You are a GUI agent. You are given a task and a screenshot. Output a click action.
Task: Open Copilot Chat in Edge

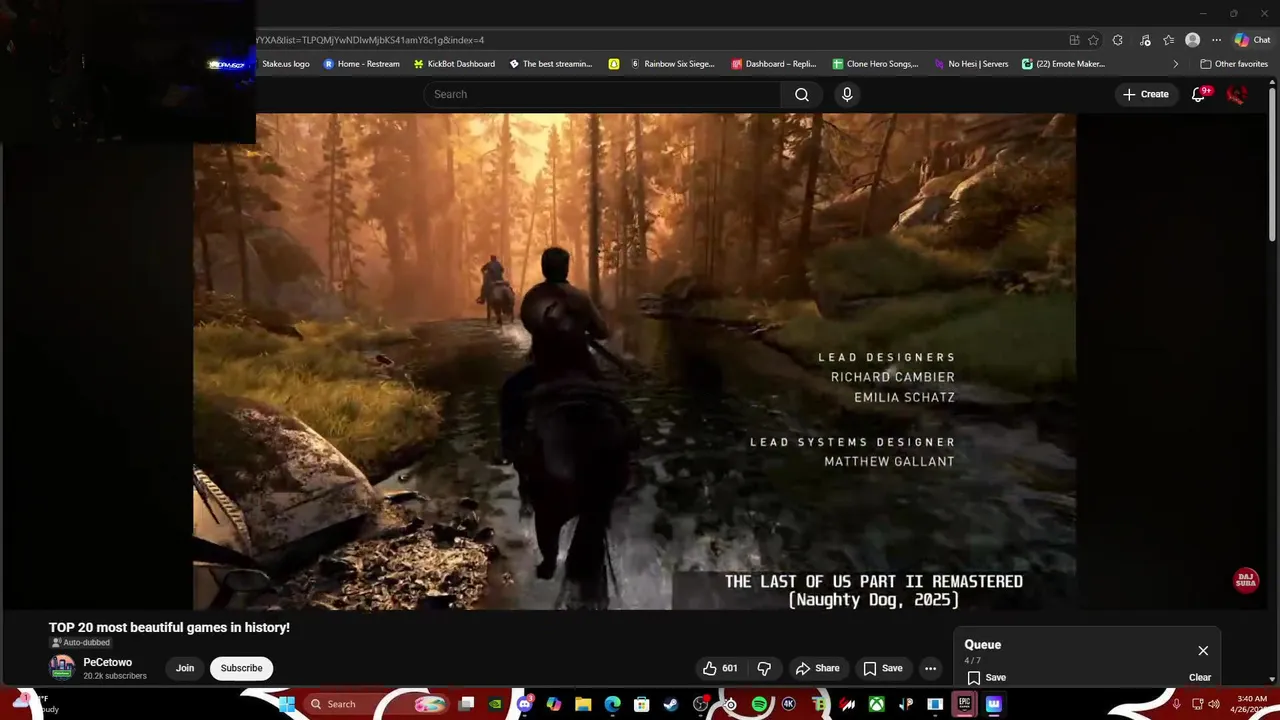click(1252, 40)
